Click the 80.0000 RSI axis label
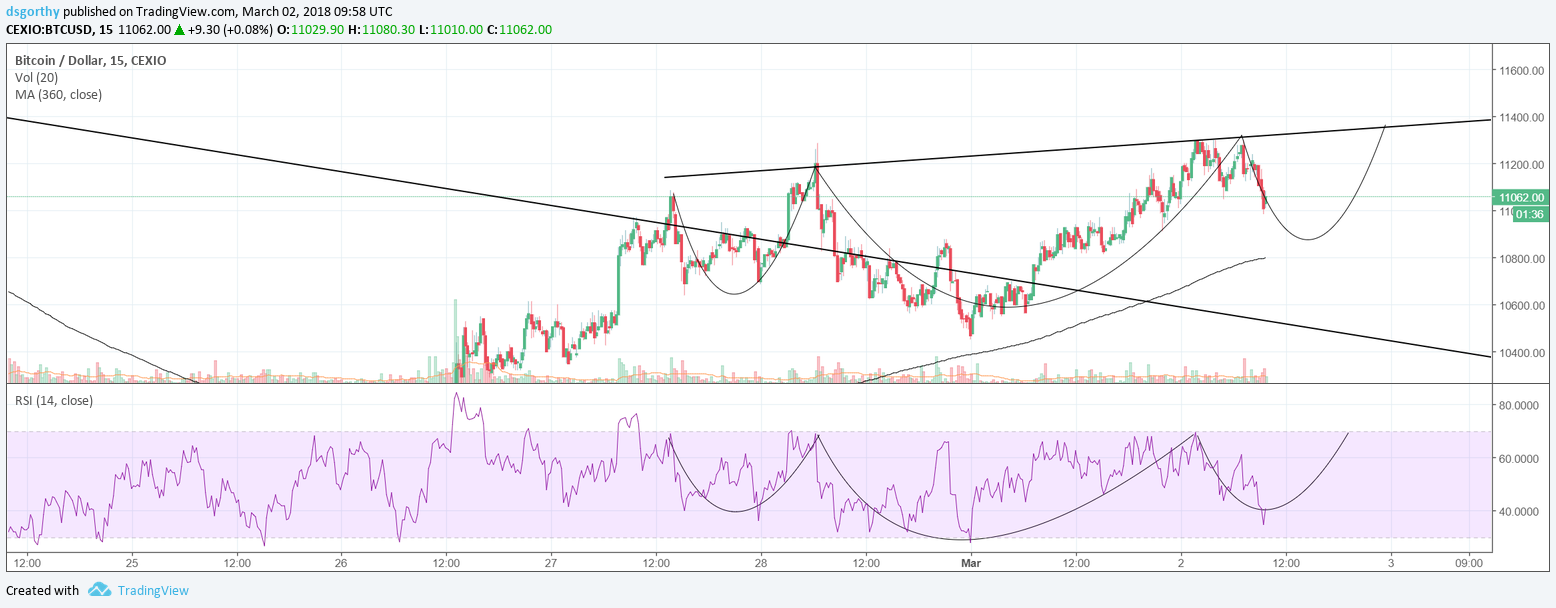 point(1521,406)
